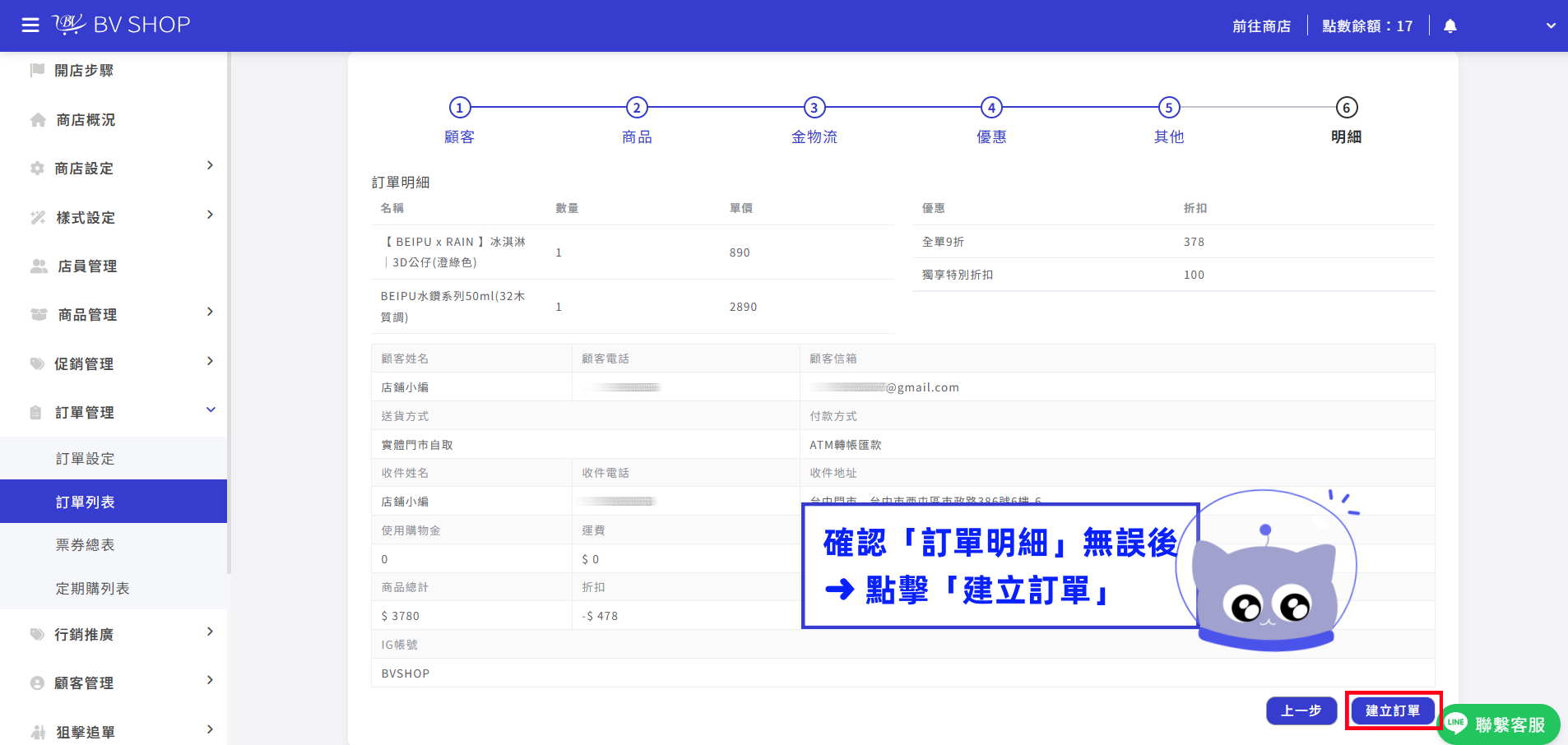Toggle the hamburger menu icon

click(x=30, y=25)
